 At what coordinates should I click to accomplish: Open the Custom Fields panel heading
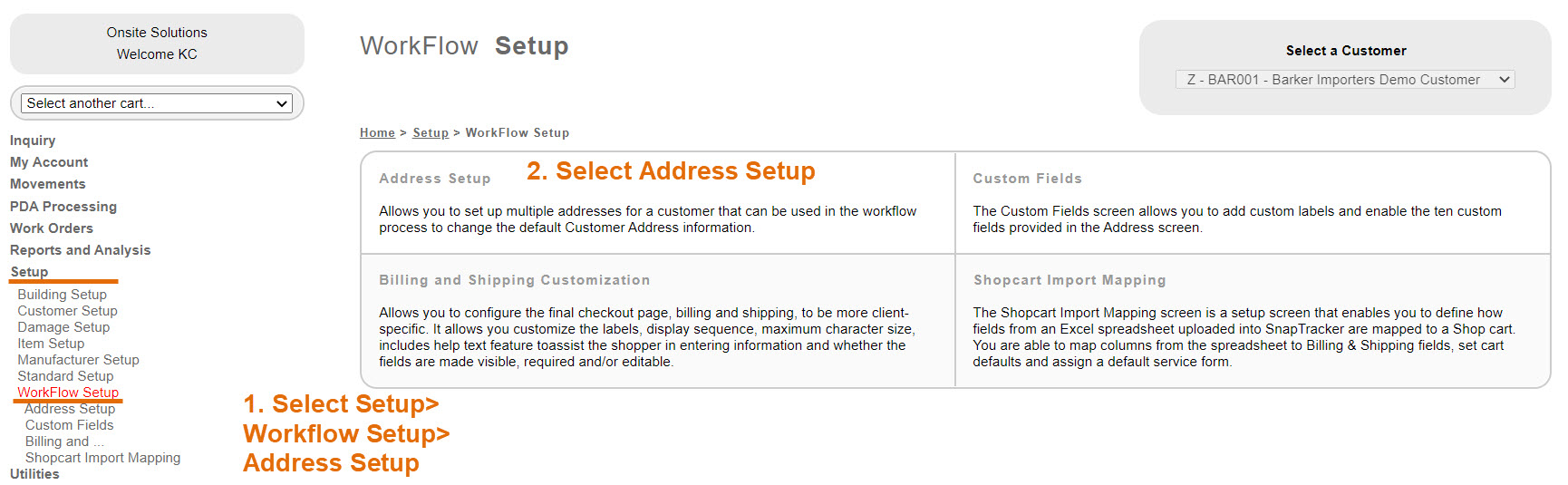point(1027,179)
